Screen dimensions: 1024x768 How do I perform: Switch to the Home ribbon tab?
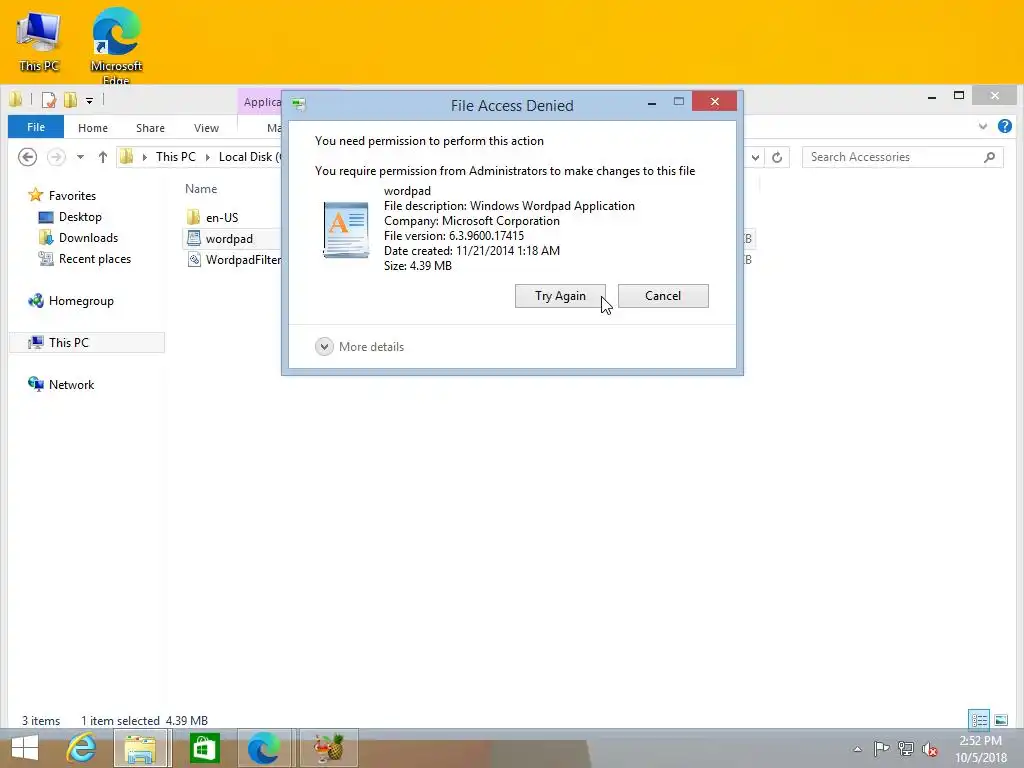click(93, 128)
